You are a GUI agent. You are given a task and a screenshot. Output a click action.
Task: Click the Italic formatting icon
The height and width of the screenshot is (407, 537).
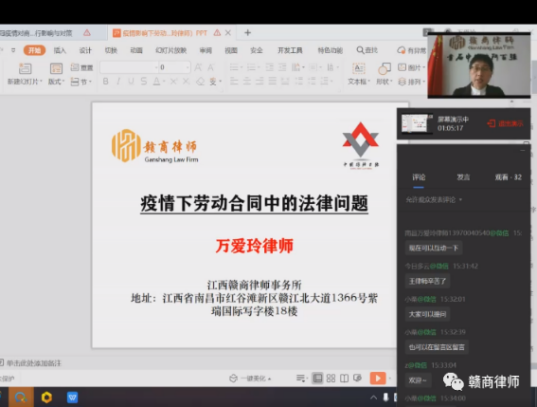(118, 81)
